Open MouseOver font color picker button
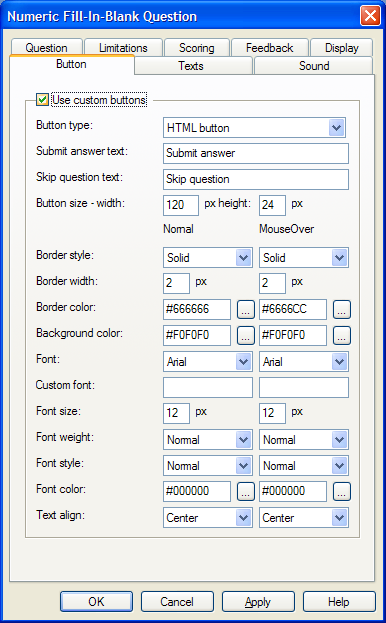386x623 pixels. tap(342, 491)
